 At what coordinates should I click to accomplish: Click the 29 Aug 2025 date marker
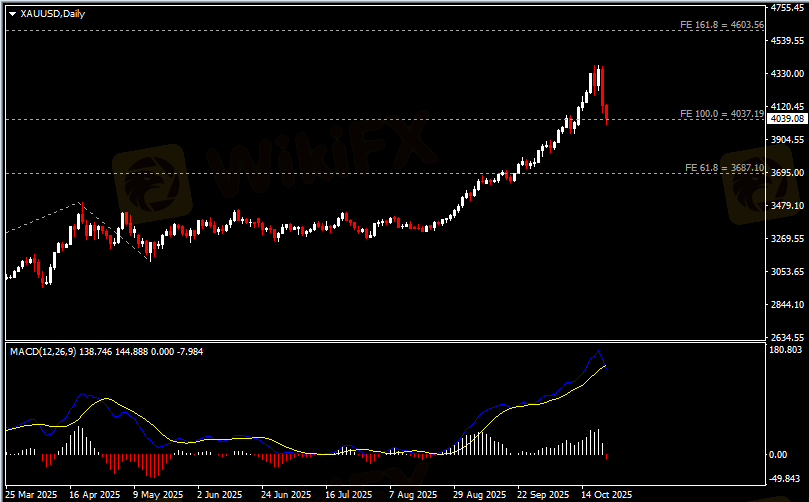pyautogui.click(x=480, y=494)
